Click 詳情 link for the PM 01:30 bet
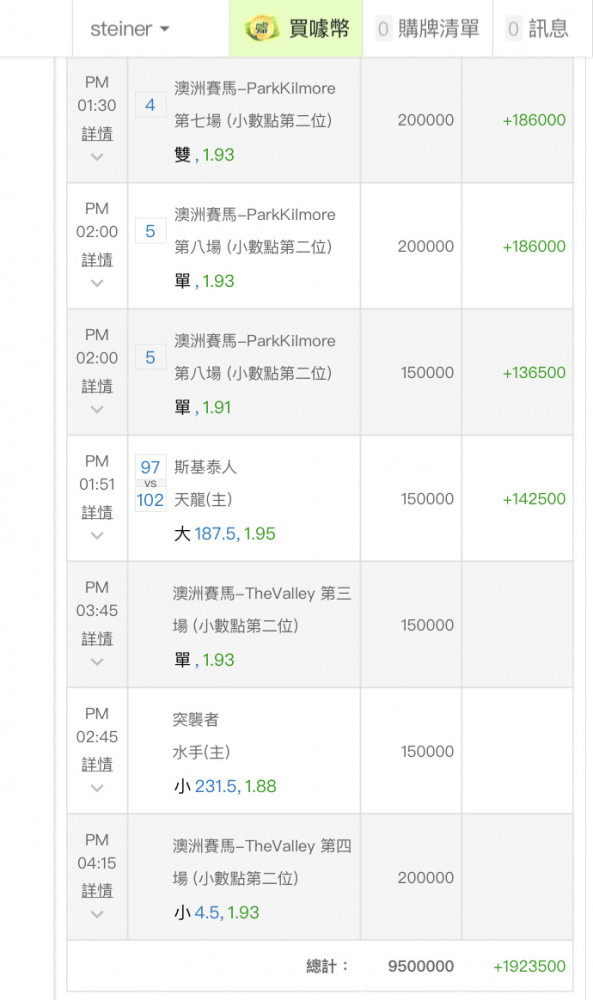 97,133
